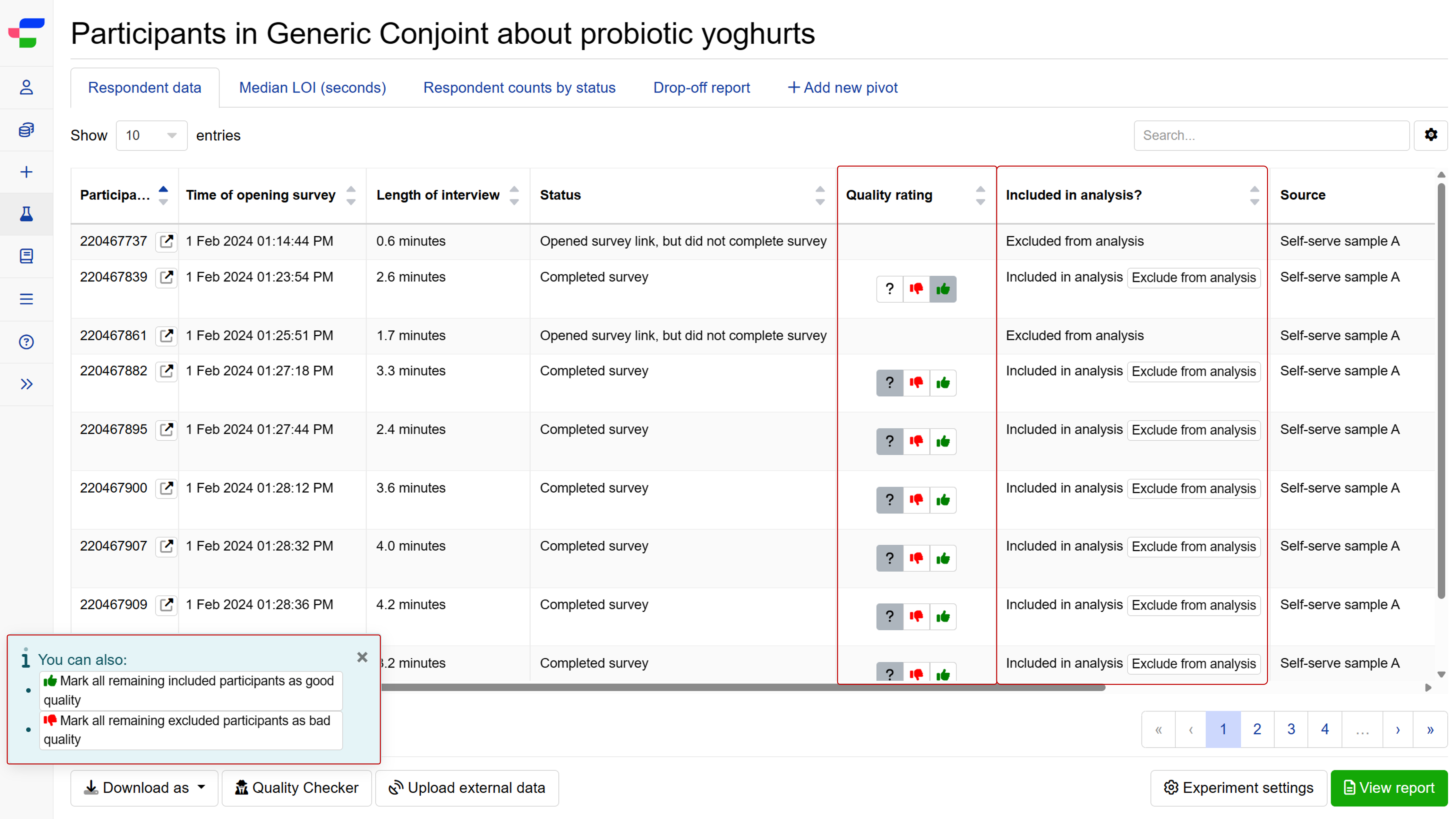Exclude participant 220467900 from analysis
Screen dimensions: 1456x819
point(1194,489)
